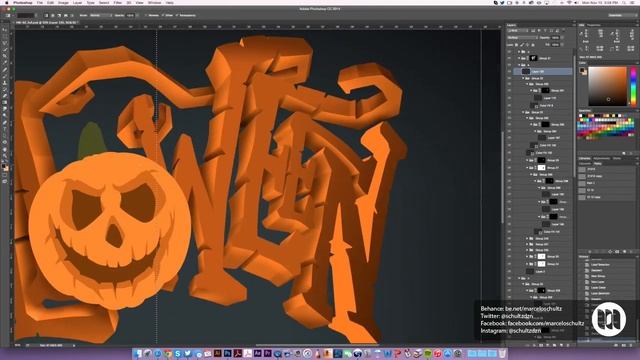The image size is (640, 360).
Task: Open the Layers filter Kind dropdown
Action: pos(518,31)
